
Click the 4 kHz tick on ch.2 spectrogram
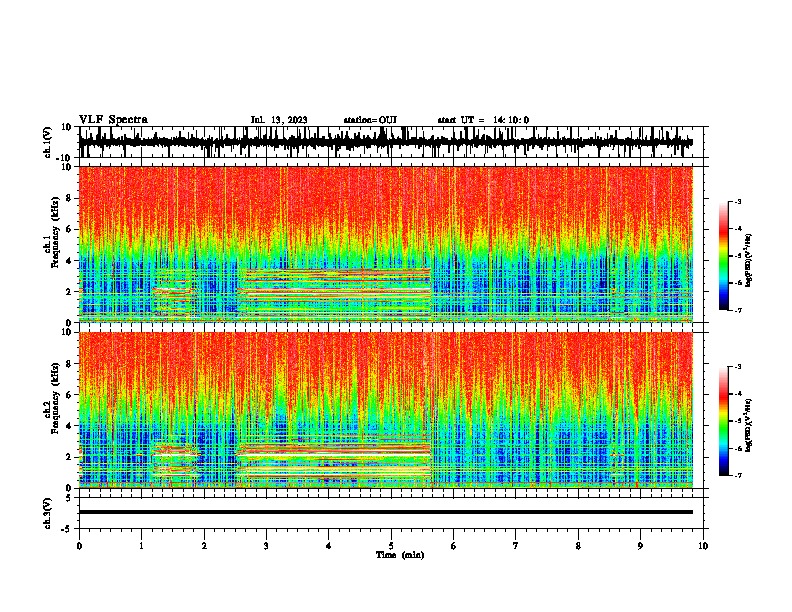click(69, 426)
